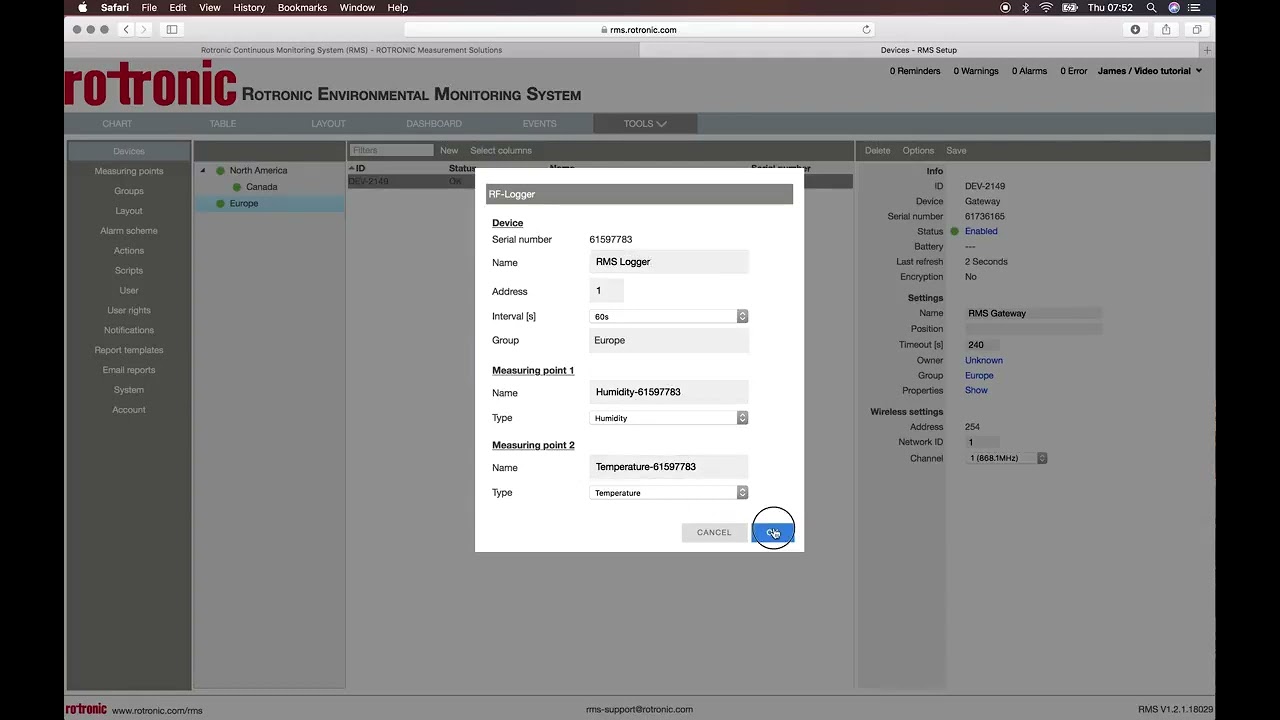Screen dimensions: 1280x720
Task: Open Spotlight search magnifier
Action: tap(1152, 7)
